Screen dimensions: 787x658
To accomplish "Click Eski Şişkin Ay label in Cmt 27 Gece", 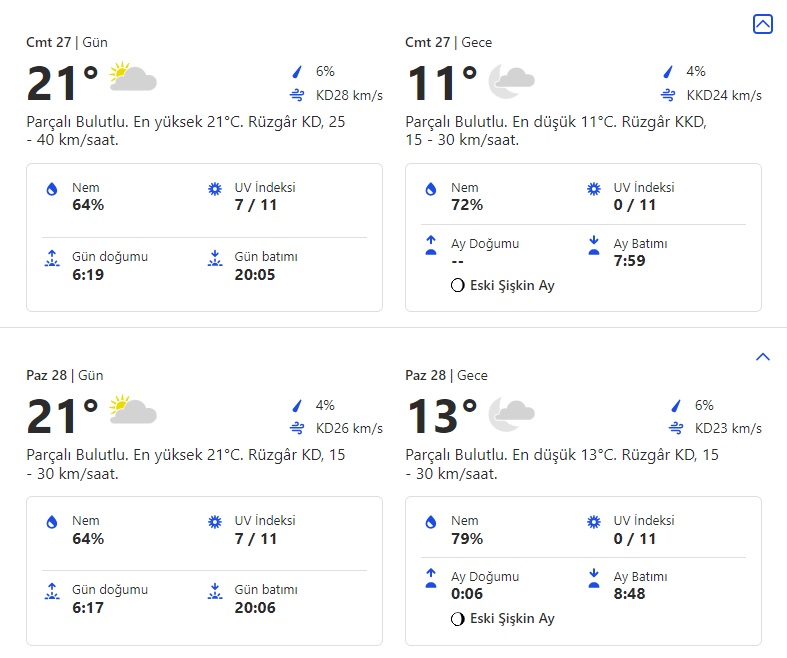I will click(x=512, y=285).
